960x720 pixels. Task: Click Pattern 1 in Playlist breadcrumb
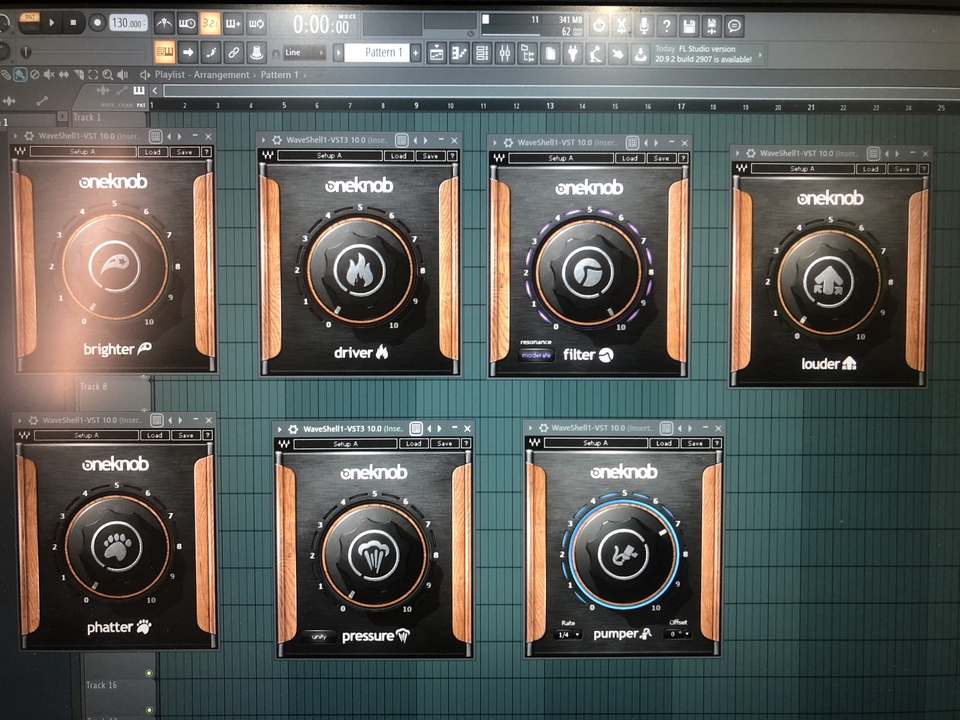pyautogui.click(x=279, y=75)
